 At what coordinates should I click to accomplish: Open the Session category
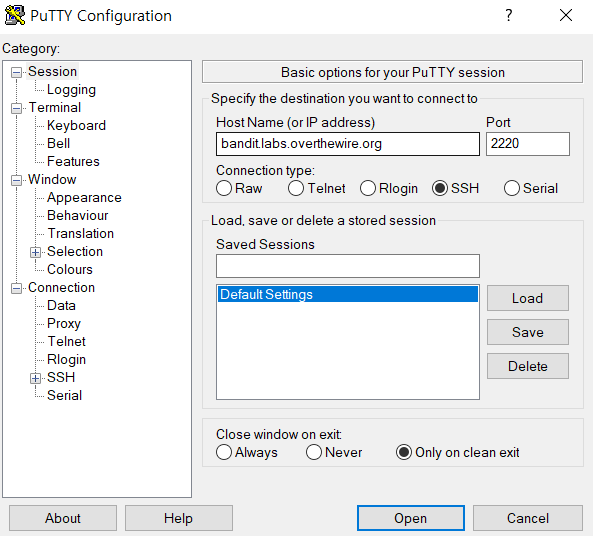[53, 71]
